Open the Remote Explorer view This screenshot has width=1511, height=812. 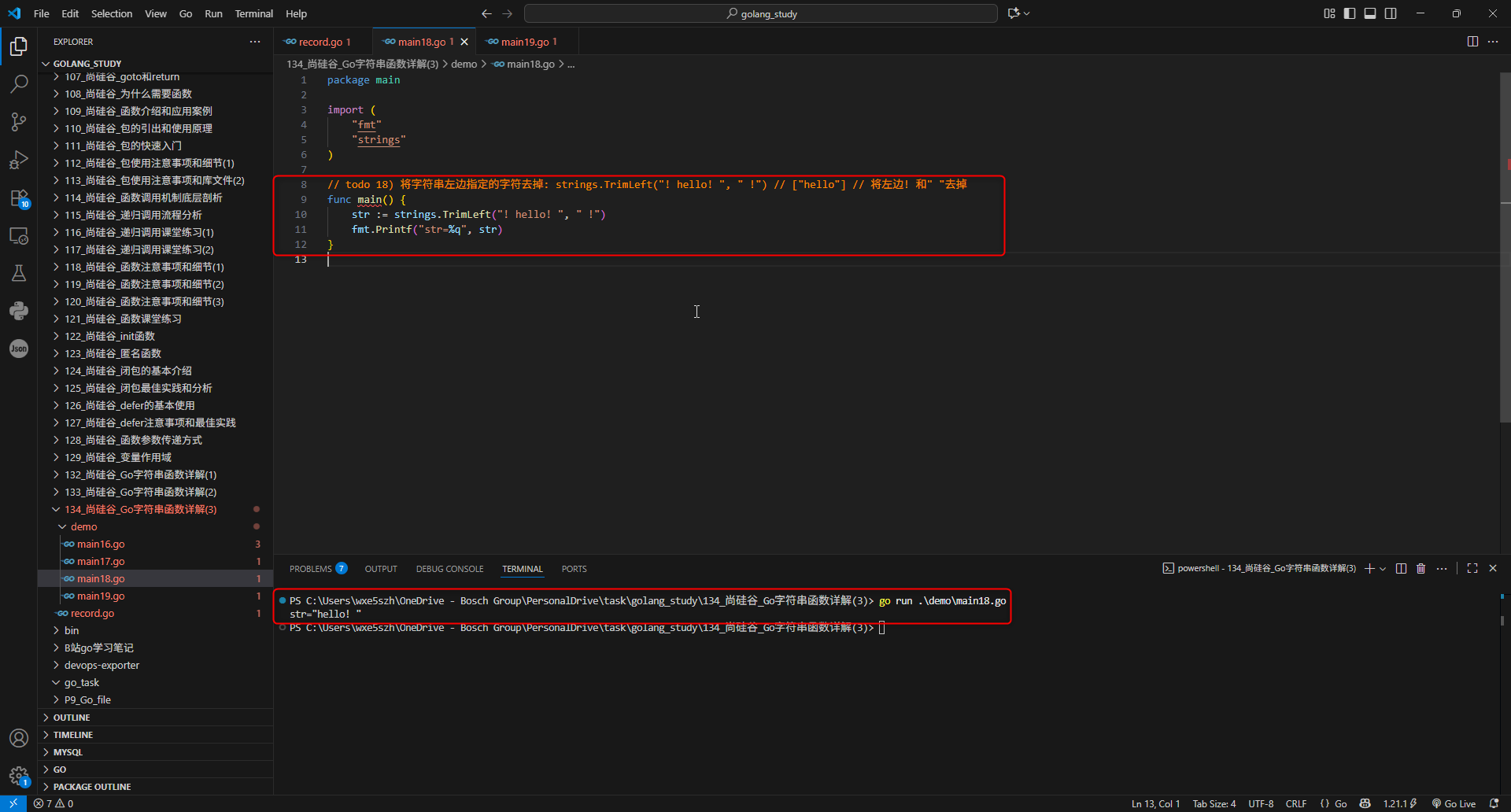pos(19,235)
